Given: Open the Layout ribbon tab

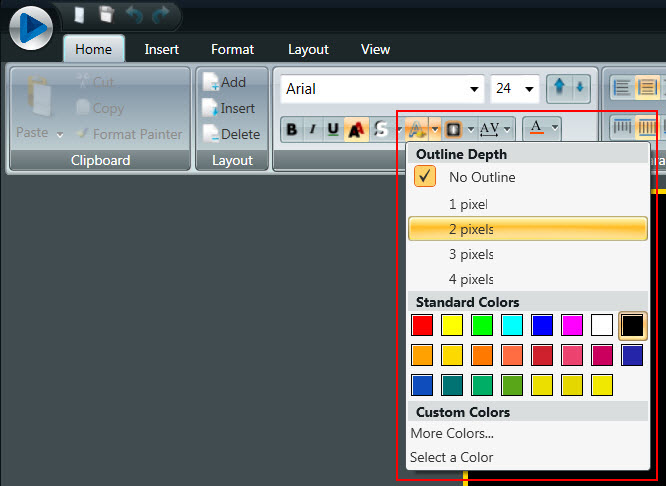Looking at the screenshot, I should pyautogui.click(x=308, y=49).
